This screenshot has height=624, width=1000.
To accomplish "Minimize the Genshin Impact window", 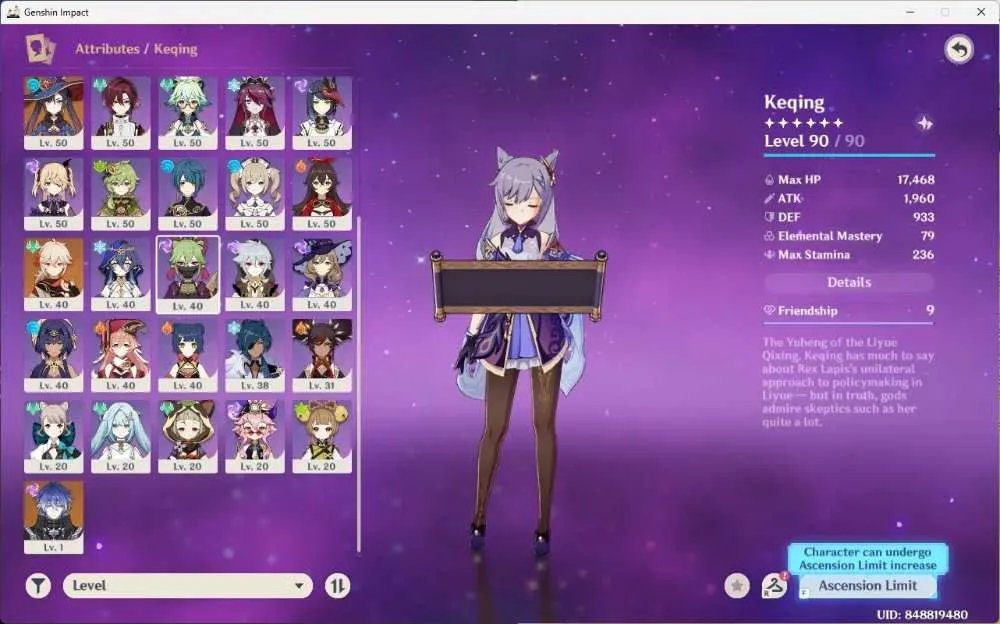I will [911, 12].
